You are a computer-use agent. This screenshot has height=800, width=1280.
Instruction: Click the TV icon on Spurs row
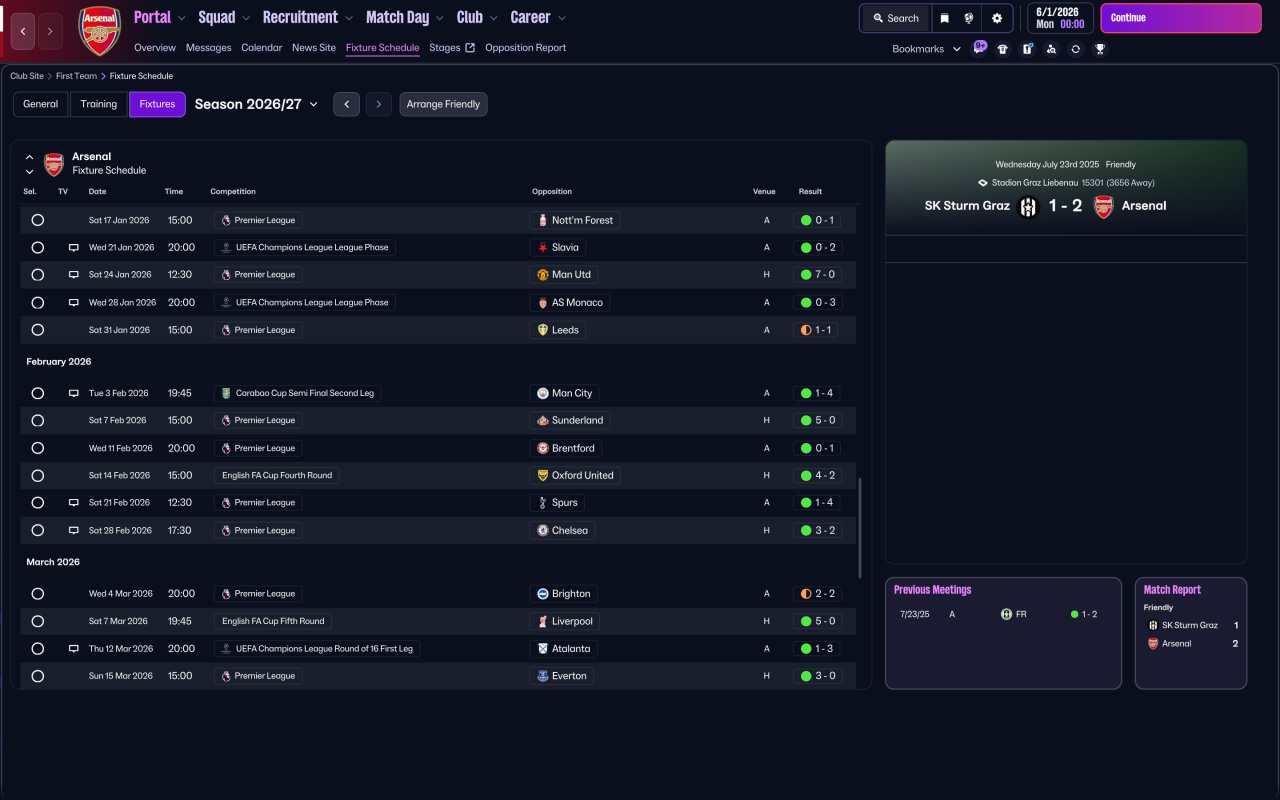tap(73, 503)
